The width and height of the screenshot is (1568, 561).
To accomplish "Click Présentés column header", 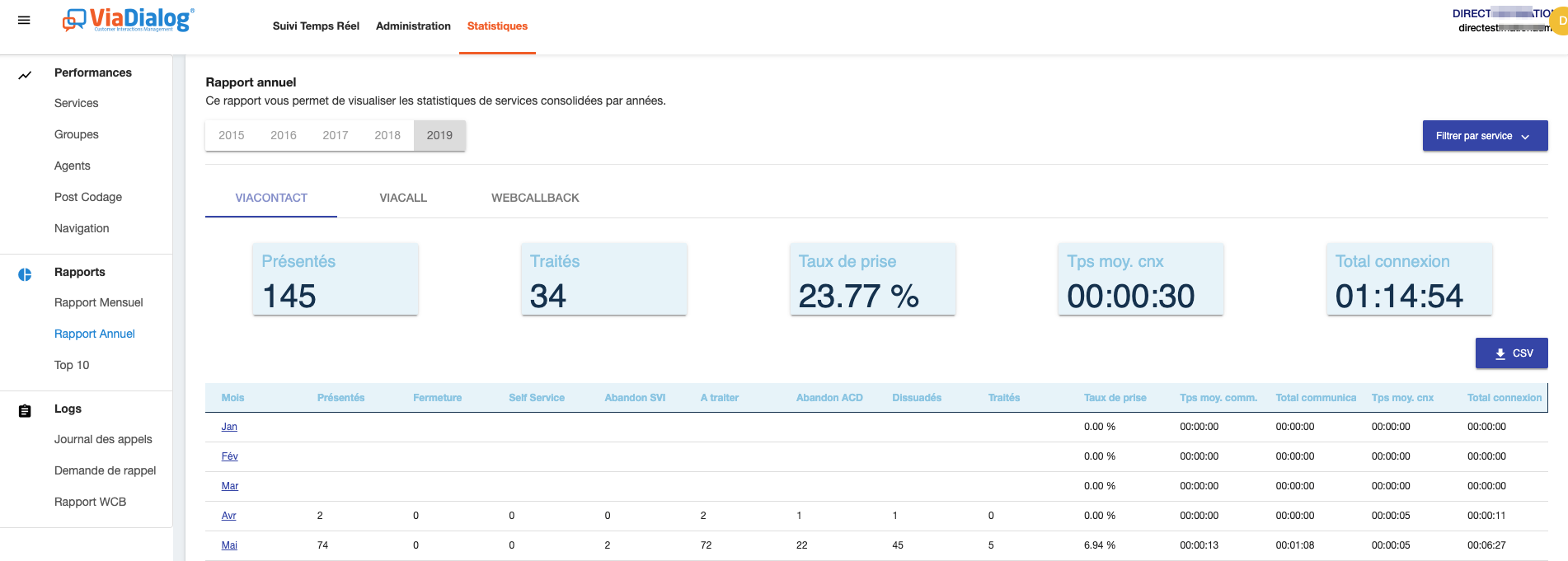I will [340, 398].
